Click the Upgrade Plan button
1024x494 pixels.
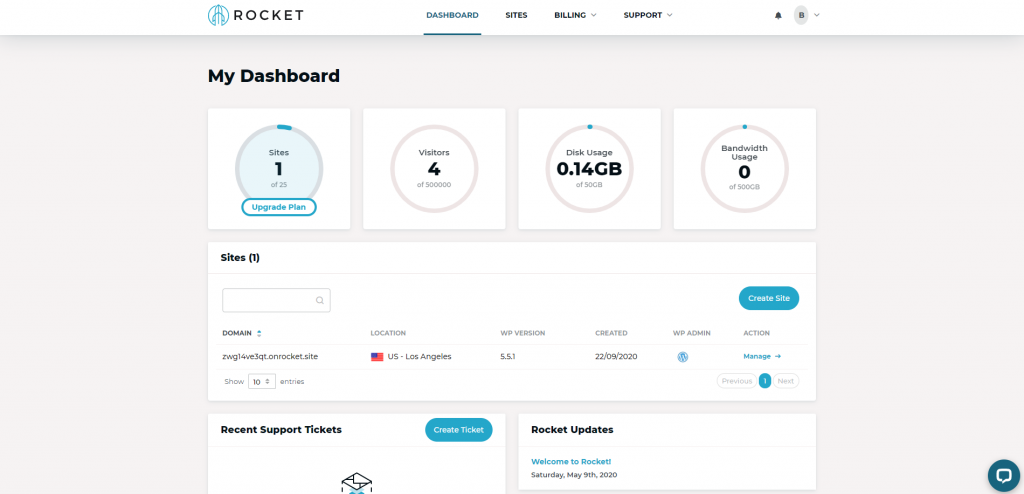tap(279, 207)
